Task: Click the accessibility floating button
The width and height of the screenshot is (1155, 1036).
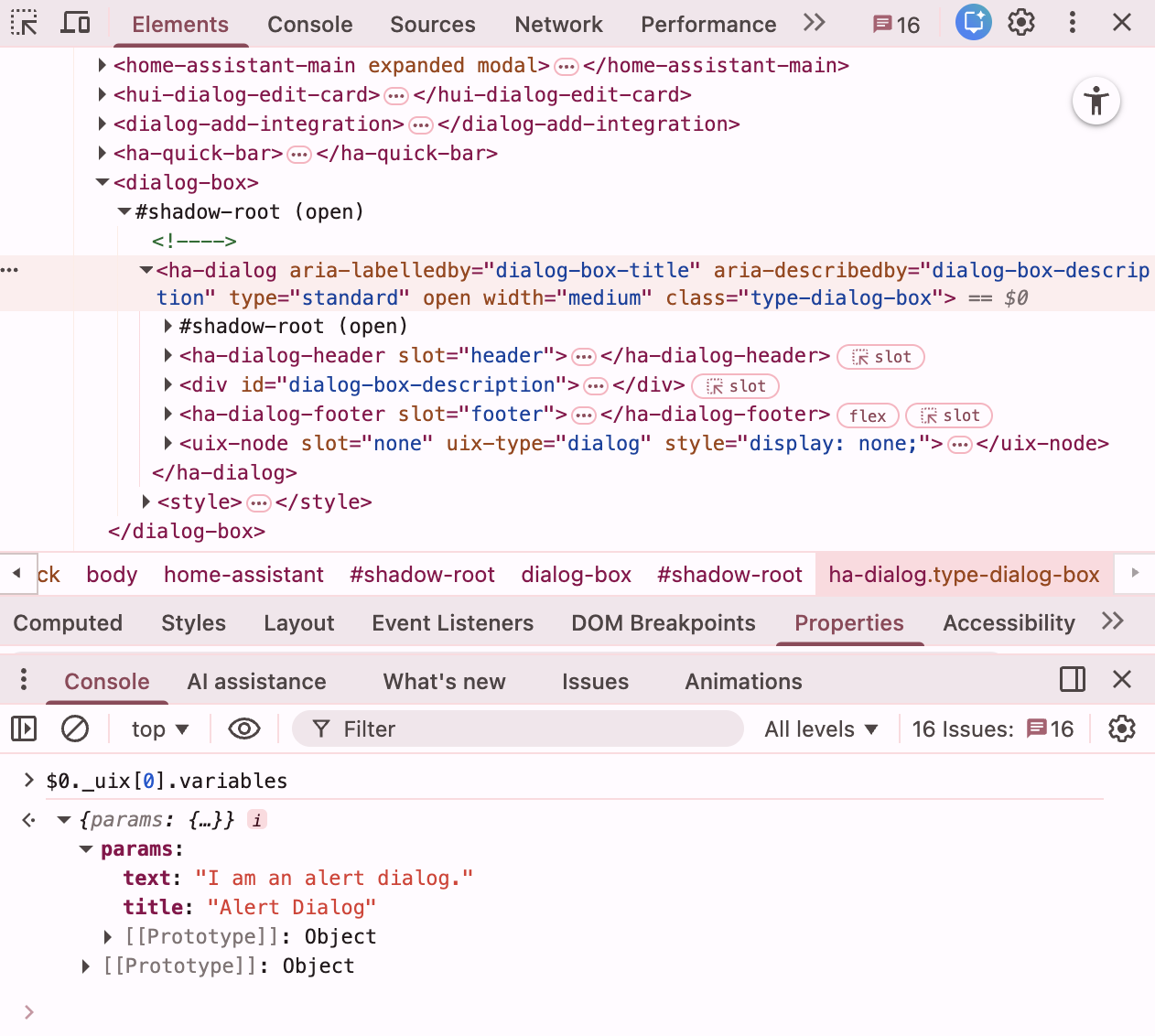Action: pos(1096,102)
